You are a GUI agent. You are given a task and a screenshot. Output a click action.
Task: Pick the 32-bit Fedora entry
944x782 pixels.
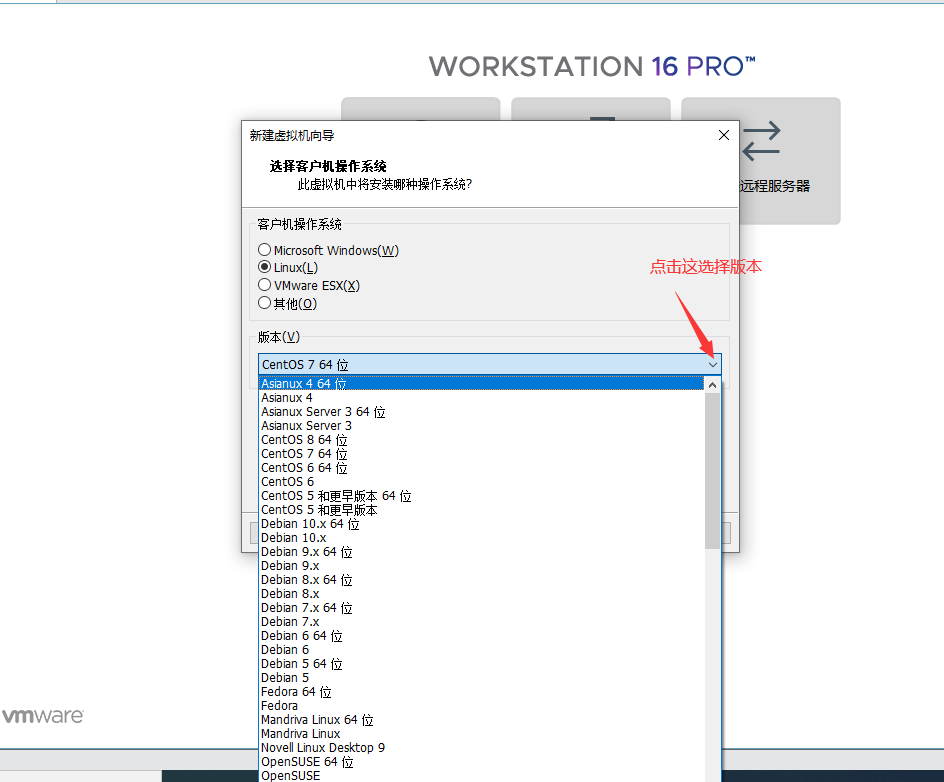coord(481,706)
